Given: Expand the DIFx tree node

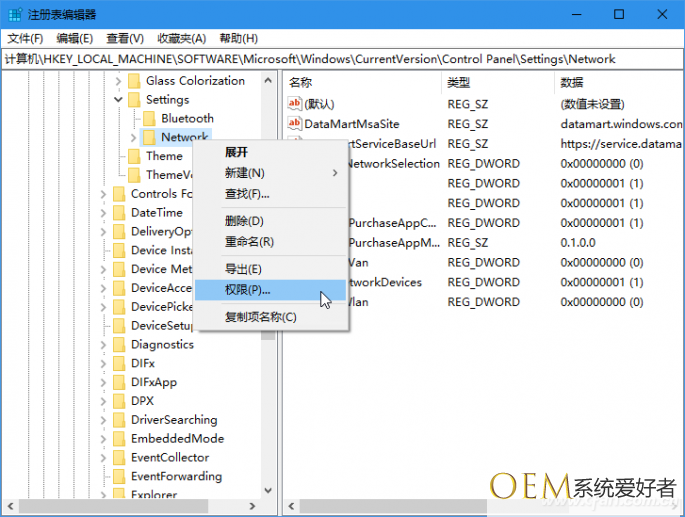Looking at the screenshot, I should (x=105, y=364).
